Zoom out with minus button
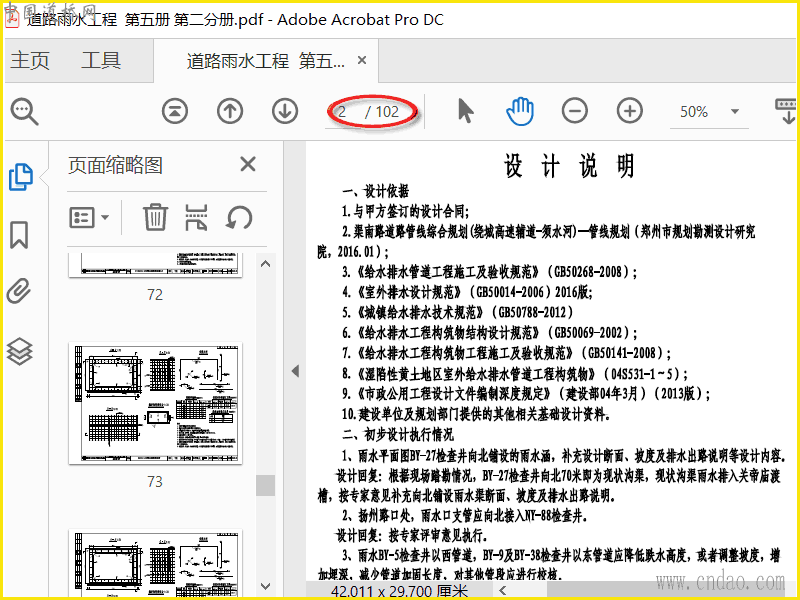800x600 pixels. click(x=574, y=111)
